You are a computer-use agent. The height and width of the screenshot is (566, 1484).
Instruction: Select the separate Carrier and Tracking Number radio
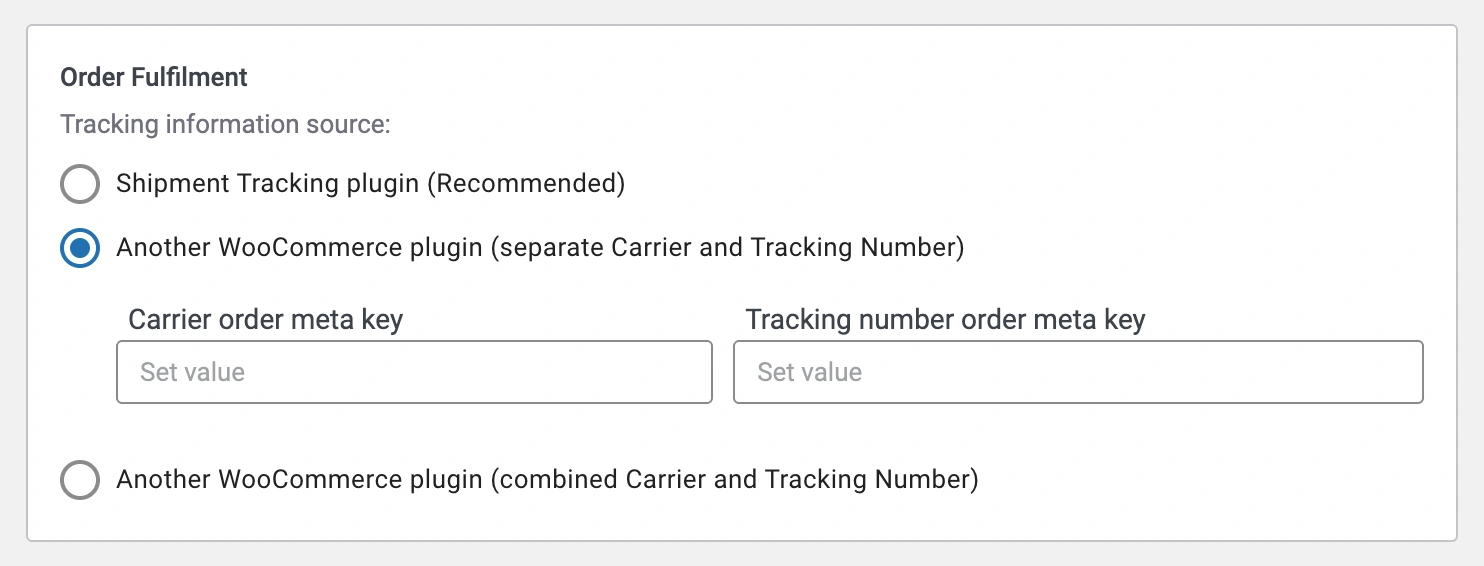coord(80,248)
